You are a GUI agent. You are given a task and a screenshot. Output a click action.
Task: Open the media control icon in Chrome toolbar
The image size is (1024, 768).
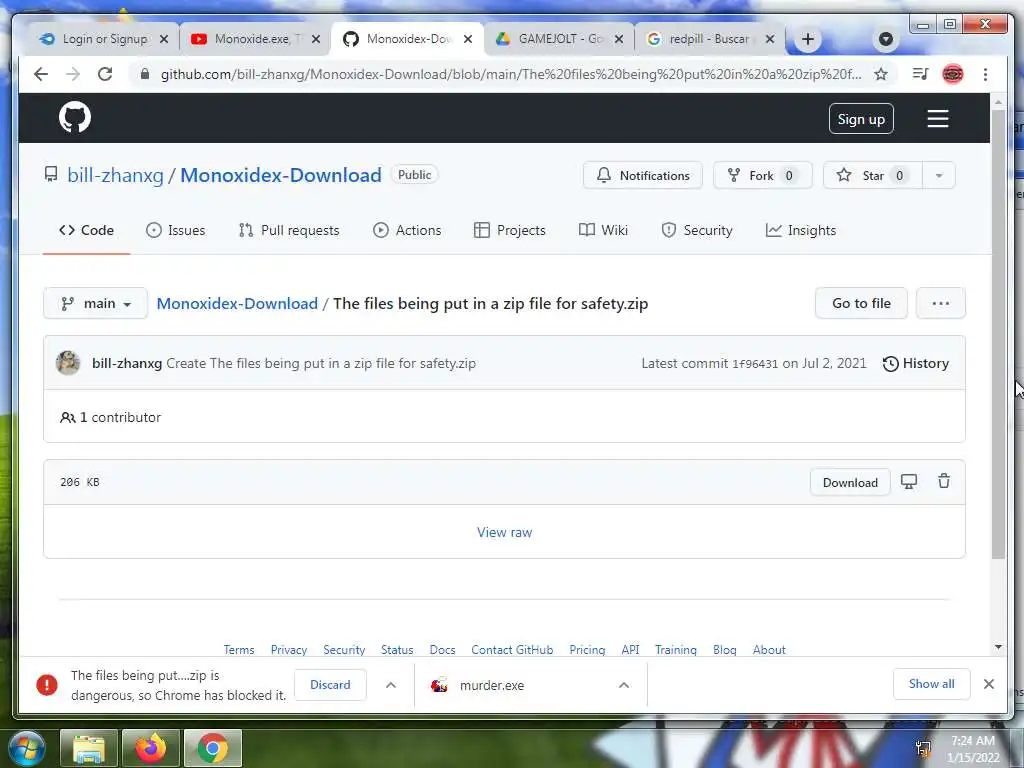(x=921, y=74)
